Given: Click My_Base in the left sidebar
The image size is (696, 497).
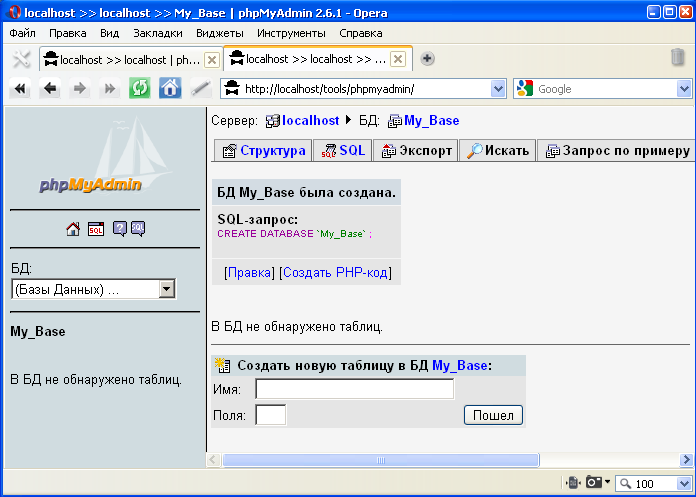Looking at the screenshot, I should (x=38, y=331).
